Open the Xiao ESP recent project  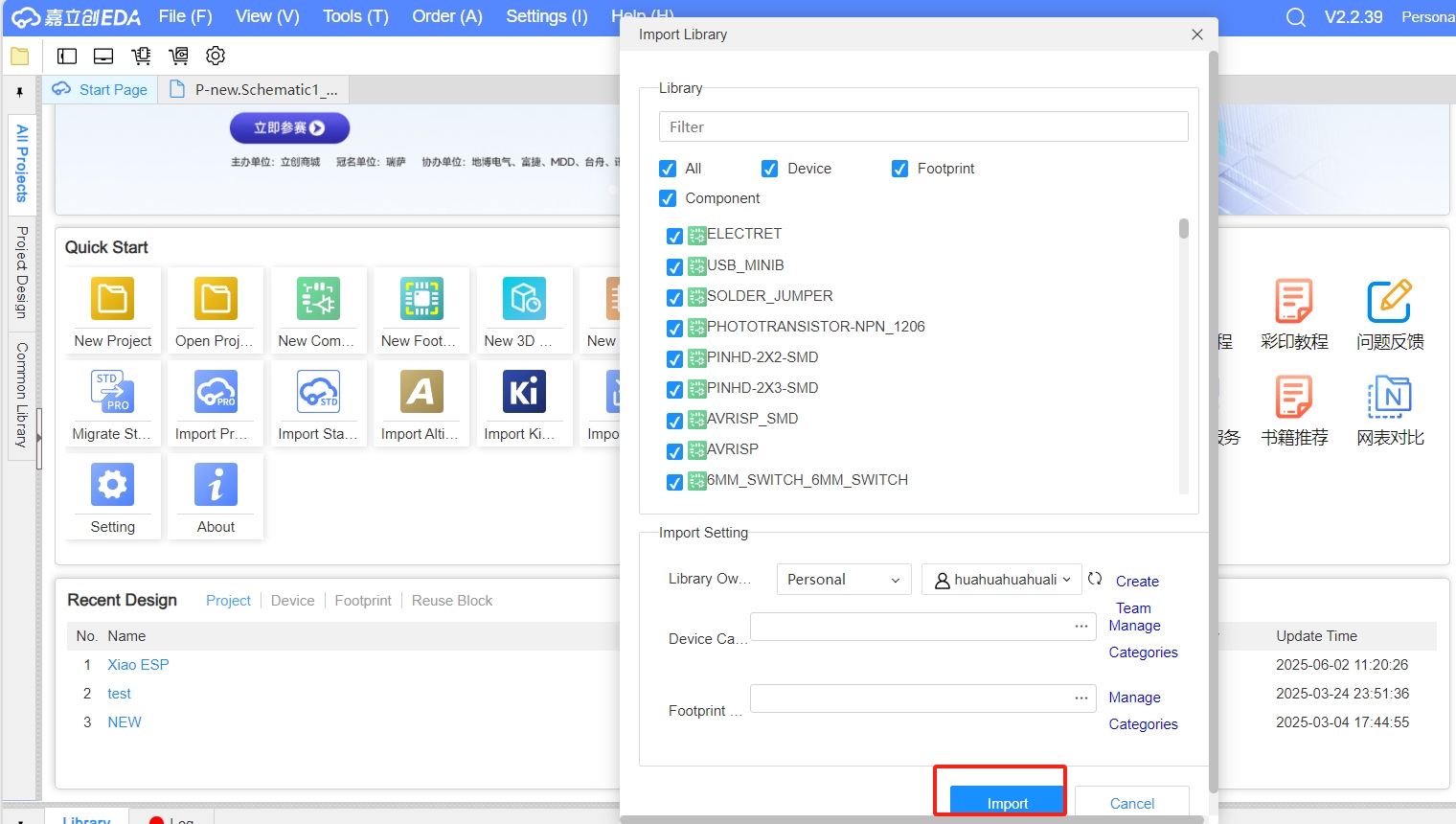pyautogui.click(x=138, y=665)
